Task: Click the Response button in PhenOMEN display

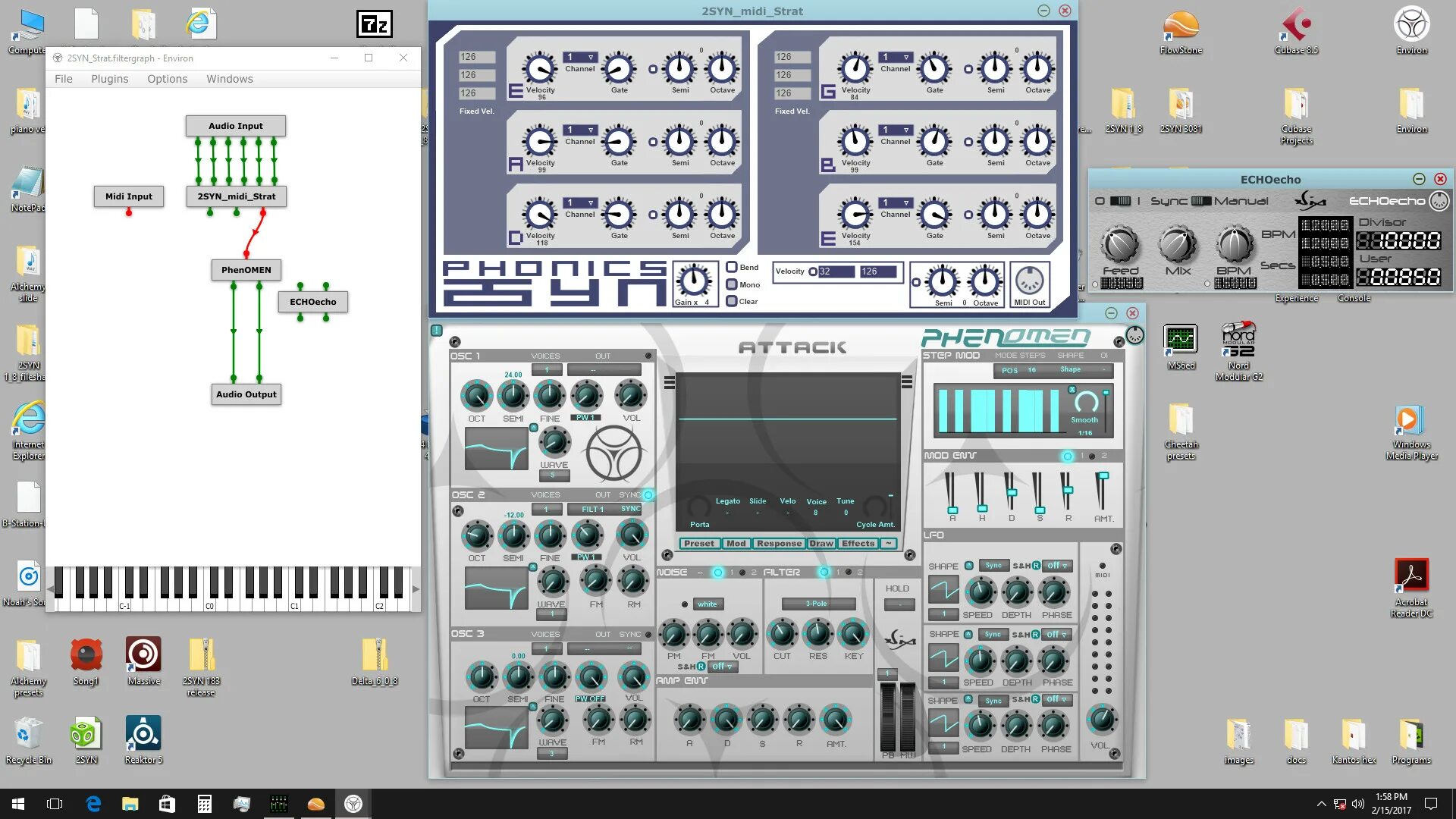Action: pyautogui.click(x=779, y=544)
